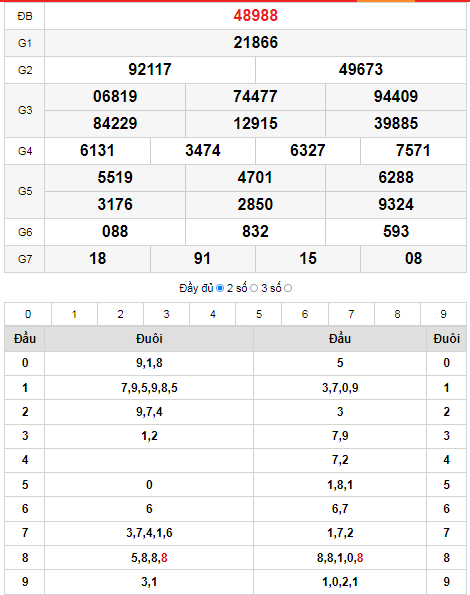Click the tail values "1,2" cell
Viewport: 470px width, 595px height.
149,436
